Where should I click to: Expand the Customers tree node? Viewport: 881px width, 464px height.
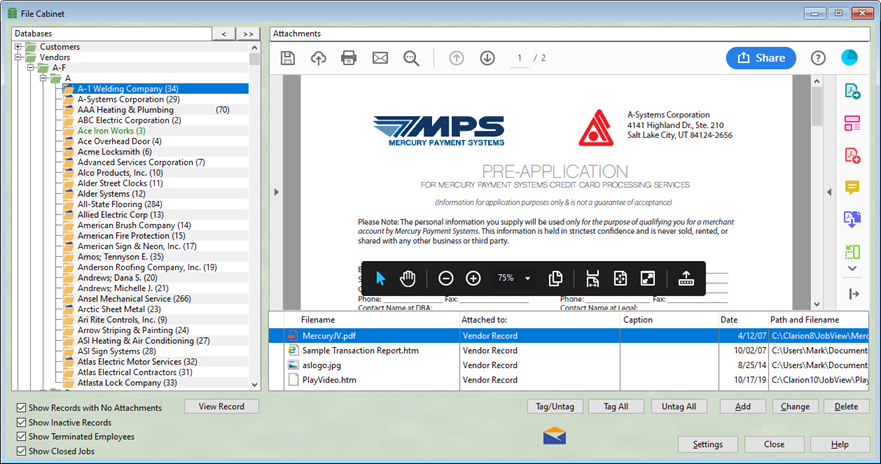coord(19,47)
